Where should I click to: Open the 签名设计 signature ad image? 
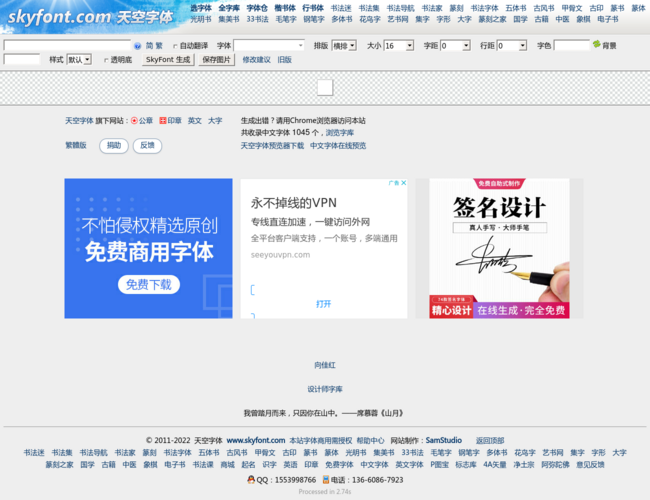pyautogui.click(x=499, y=248)
